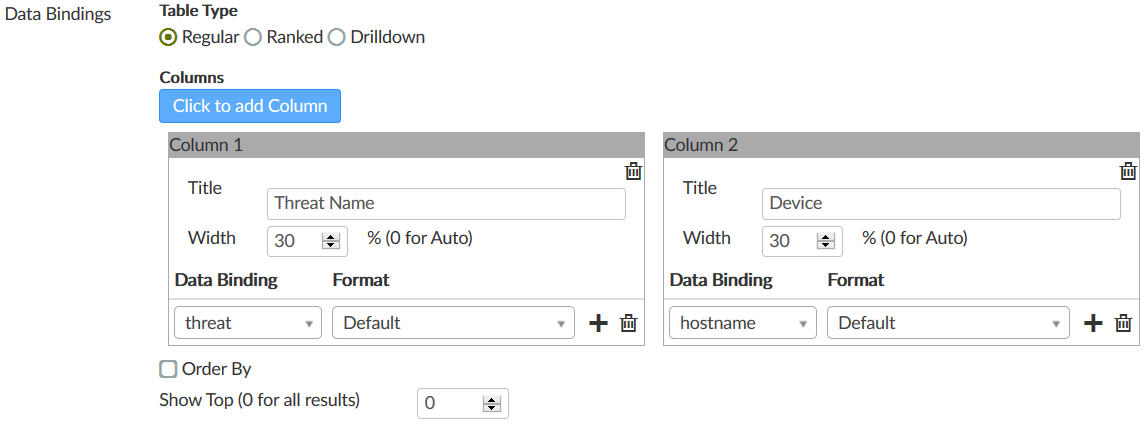The width and height of the screenshot is (1147, 428).
Task: Open the threat data binding dropdown
Action: (x=248, y=323)
